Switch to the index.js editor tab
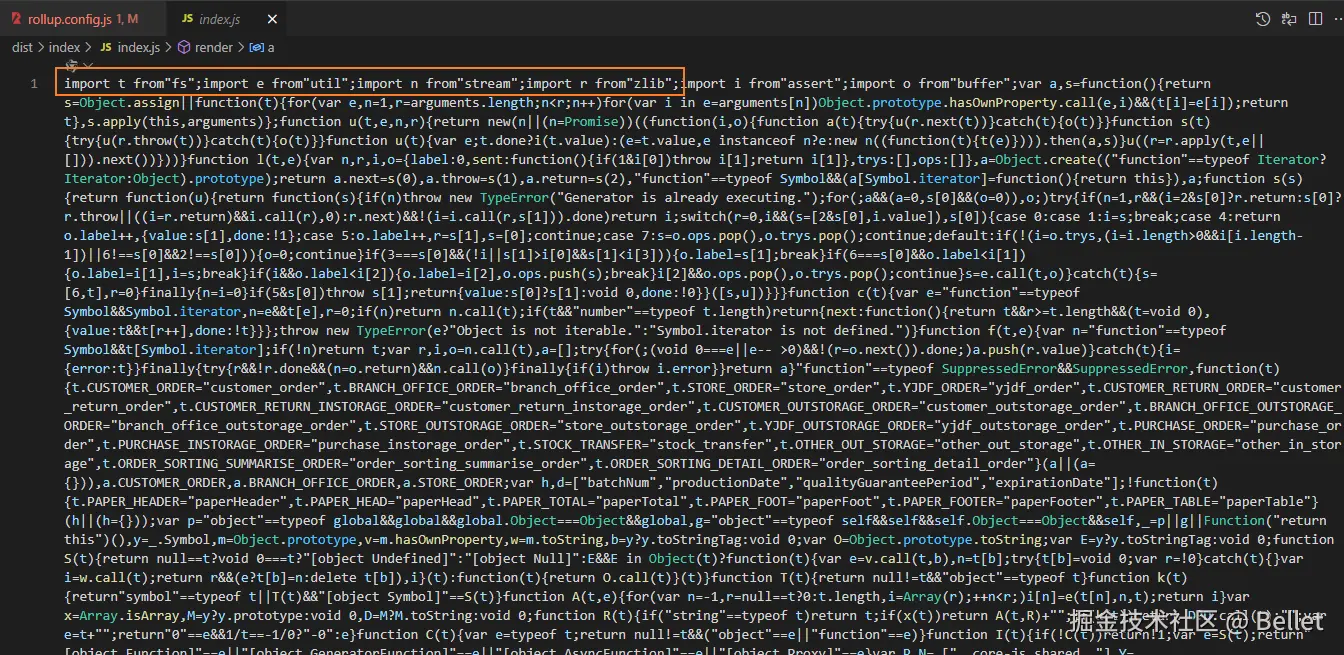The width and height of the screenshot is (1344, 655). 227,18
